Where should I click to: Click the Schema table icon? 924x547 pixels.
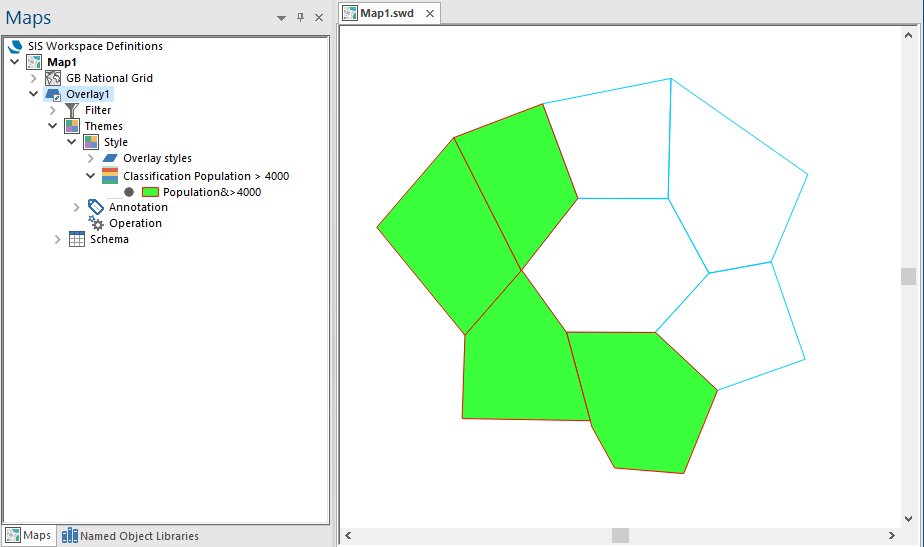tap(77, 239)
